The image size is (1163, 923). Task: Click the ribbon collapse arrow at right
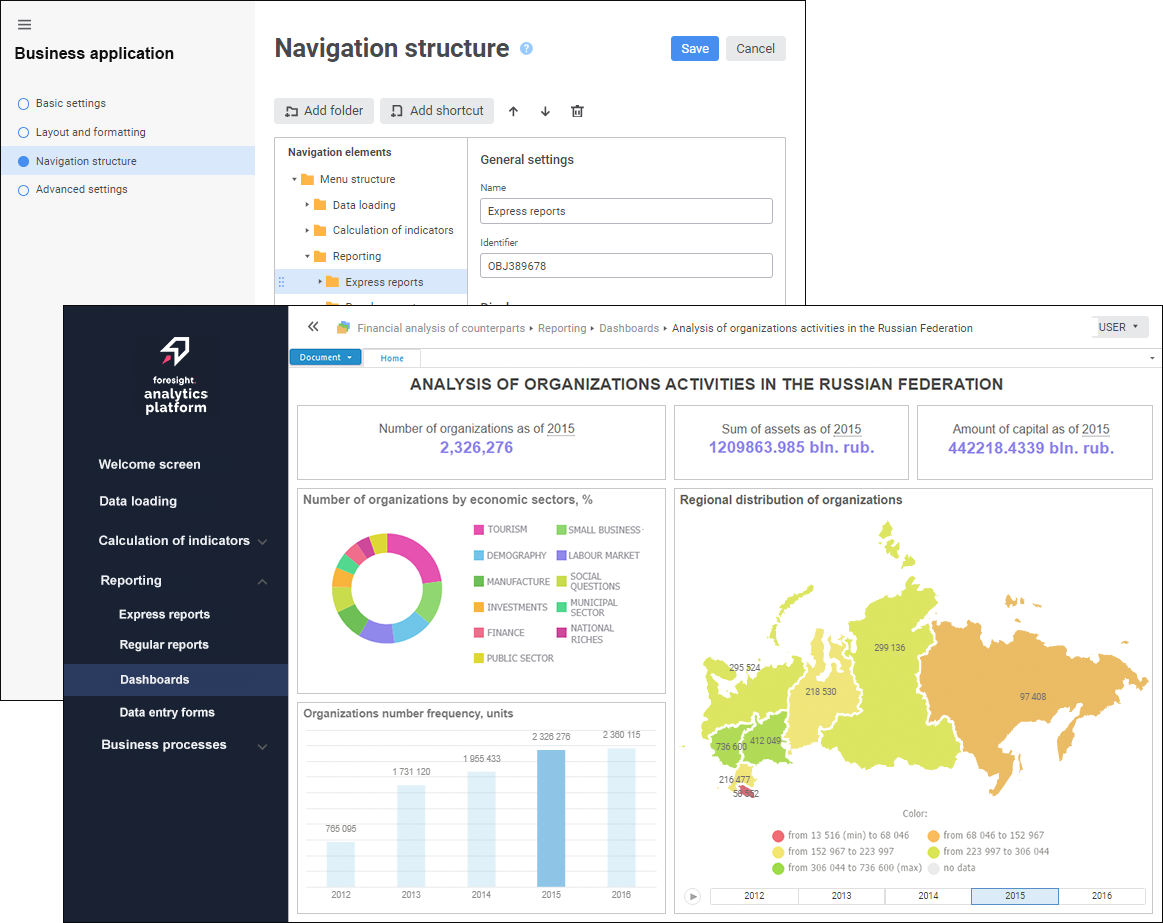pyautogui.click(x=1152, y=358)
